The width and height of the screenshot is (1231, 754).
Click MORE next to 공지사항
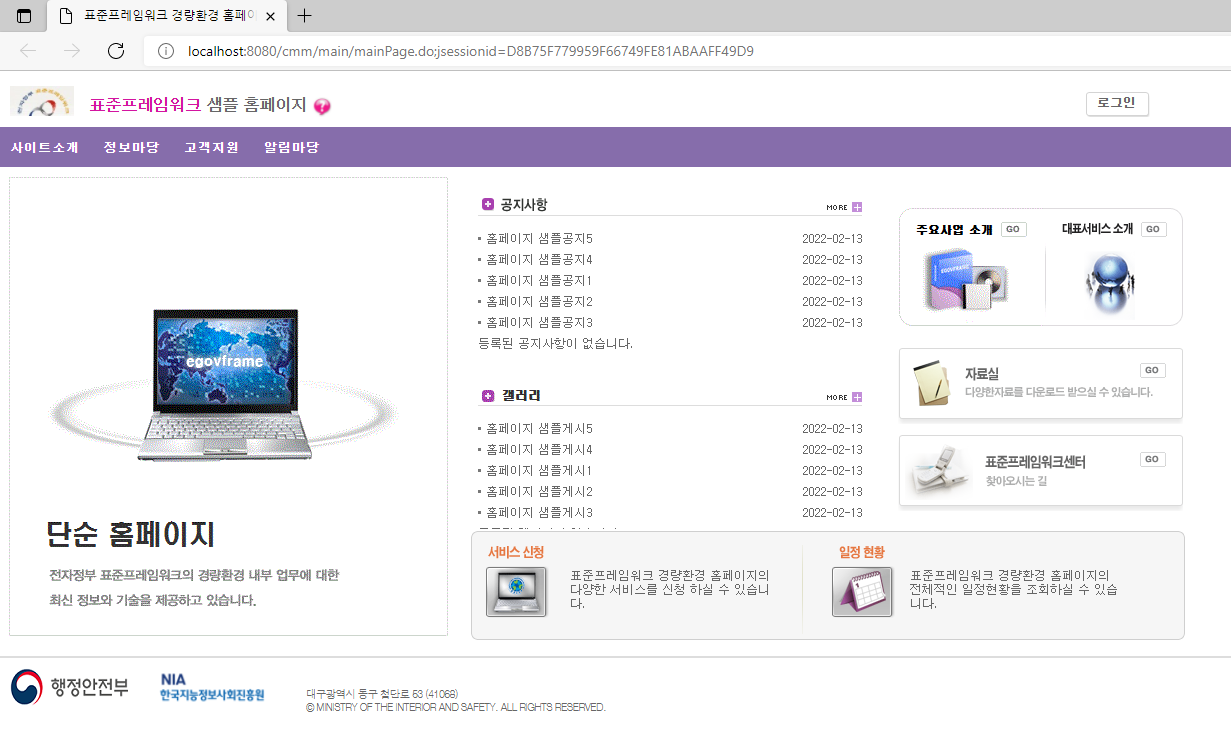click(x=844, y=207)
